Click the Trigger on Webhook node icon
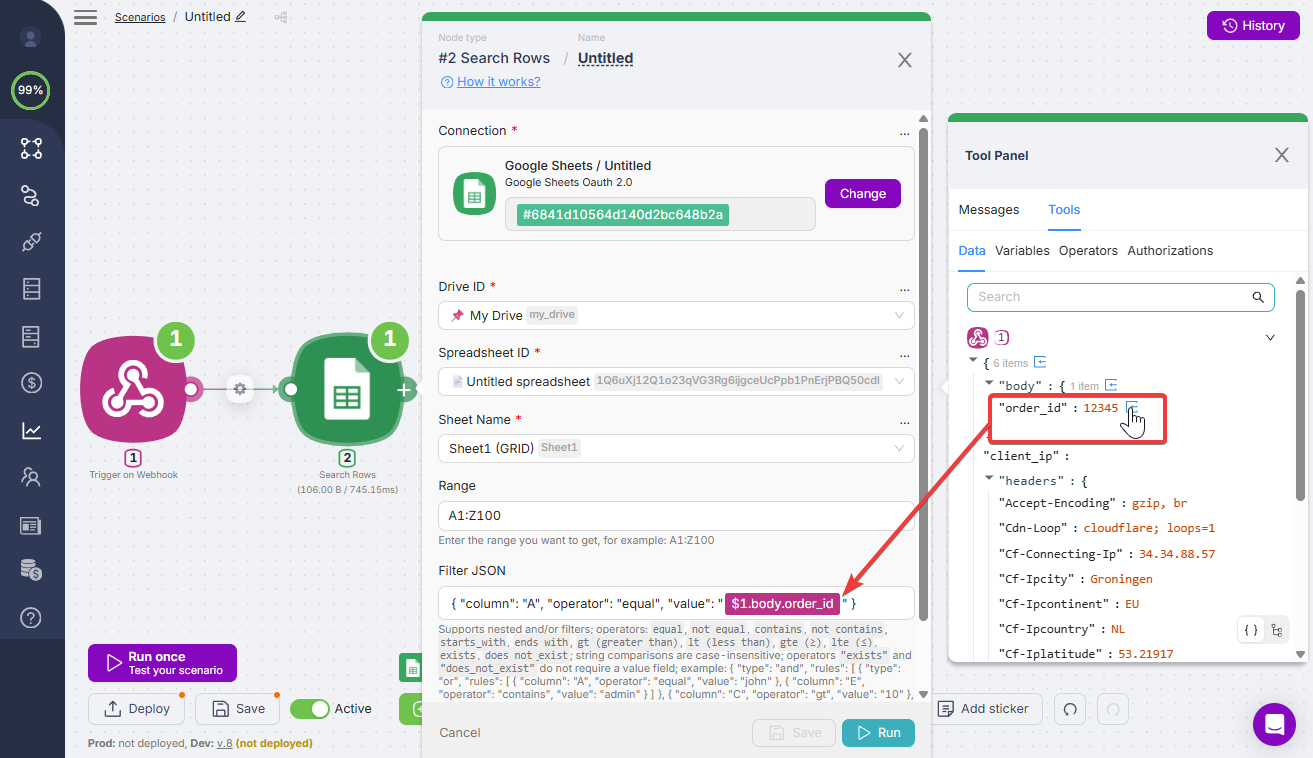 [133, 389]
